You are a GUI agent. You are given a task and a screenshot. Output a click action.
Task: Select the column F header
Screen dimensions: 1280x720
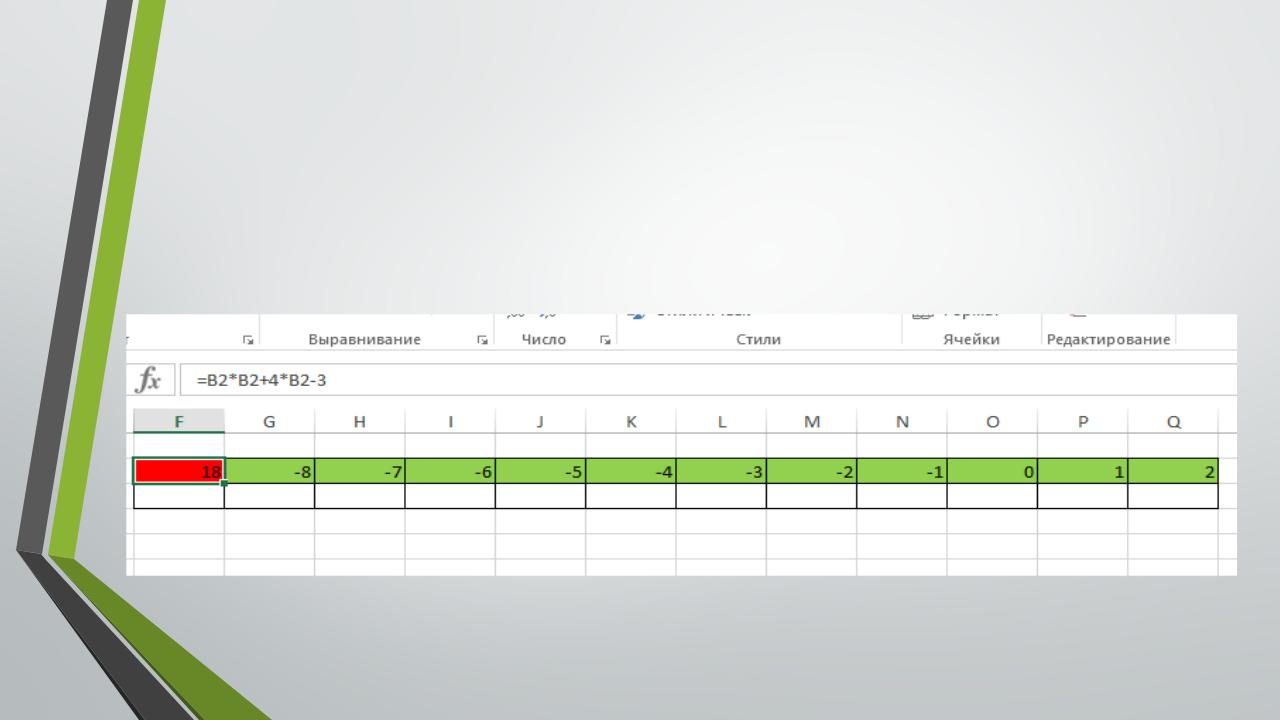179,421
